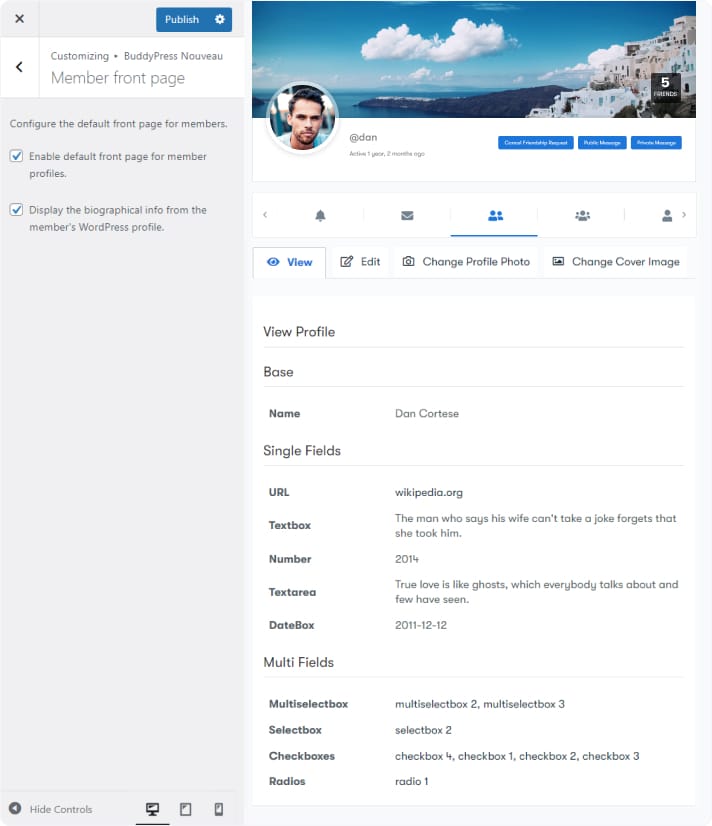Click the profile person icon tab
This screenshot has height=826, width=712.
667,215
